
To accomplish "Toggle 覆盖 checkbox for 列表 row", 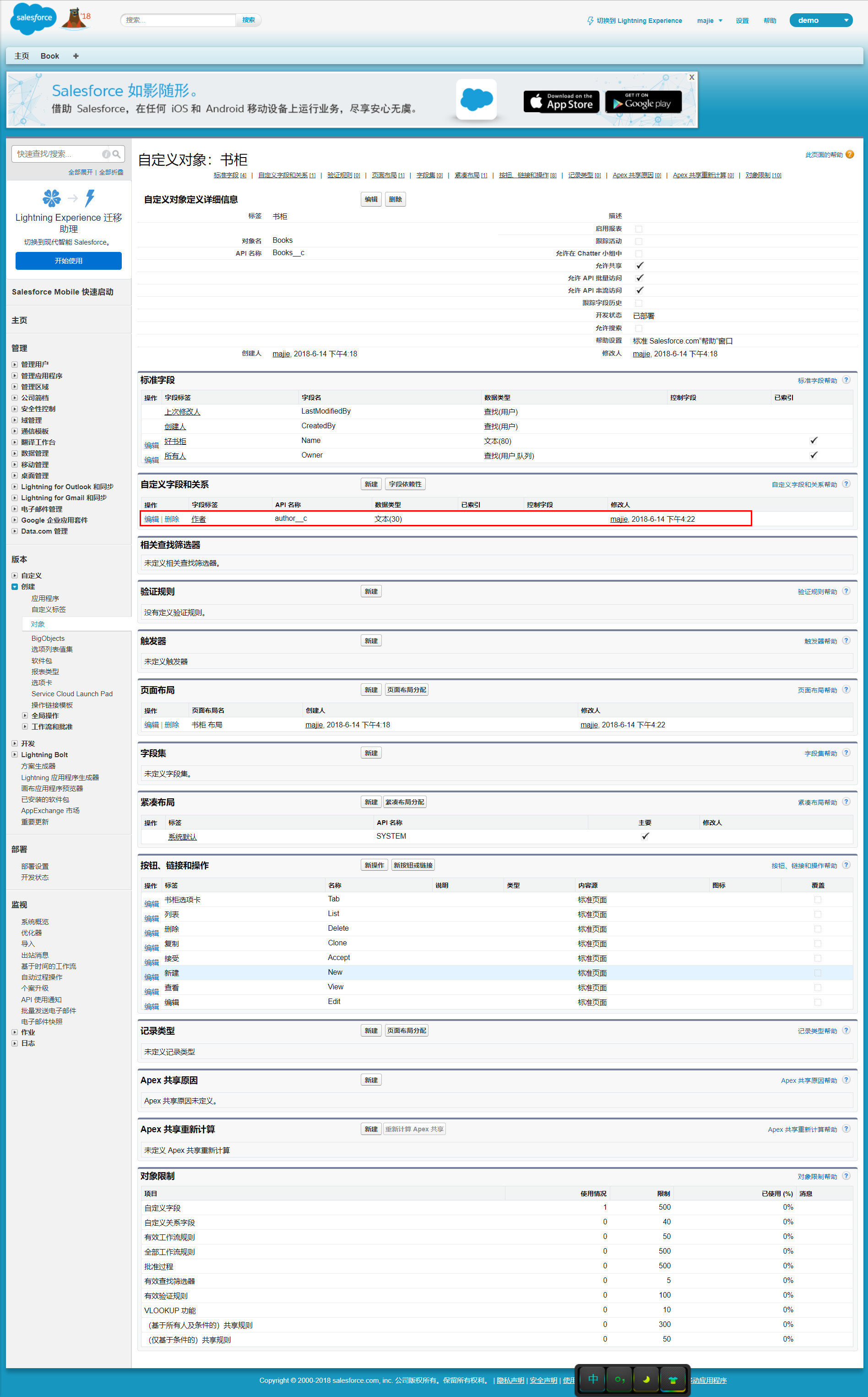I will pos(818,914).
